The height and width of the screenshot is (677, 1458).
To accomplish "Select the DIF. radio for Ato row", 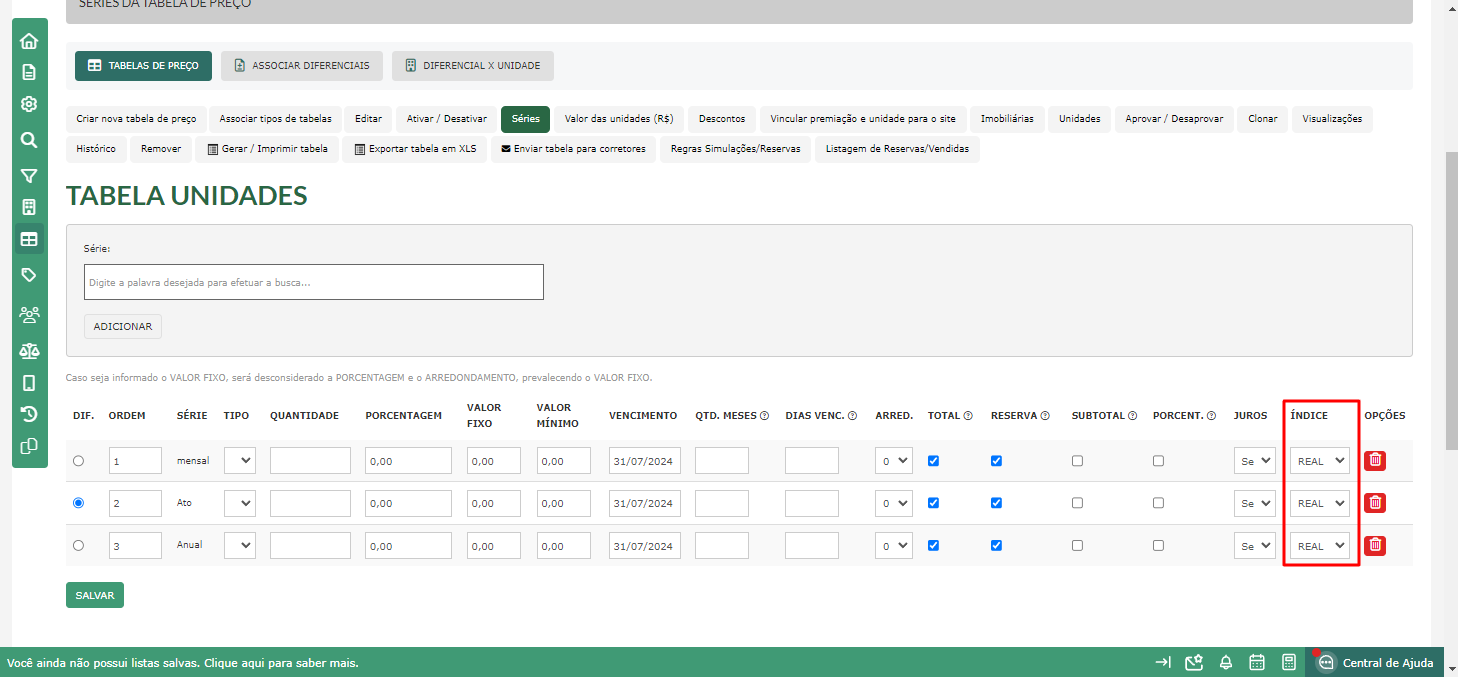I will pyautogui.click(x=79, y=503).
